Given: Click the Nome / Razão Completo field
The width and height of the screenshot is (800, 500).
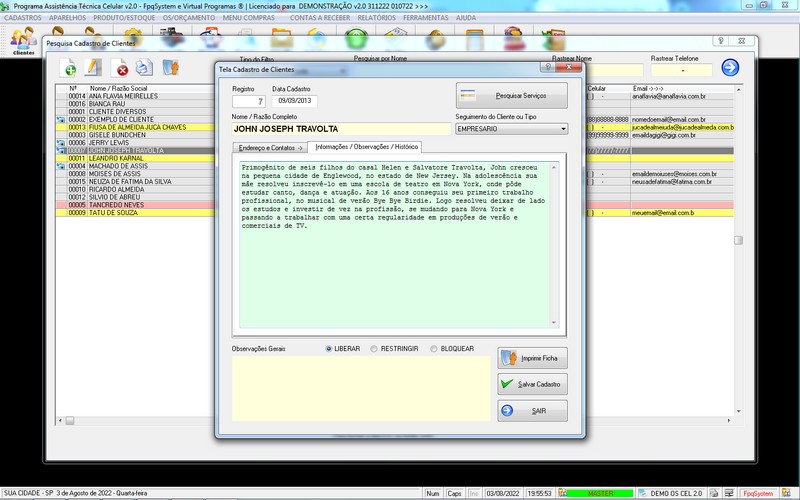Looking at the screenshot, I should (x=341, y=129).
